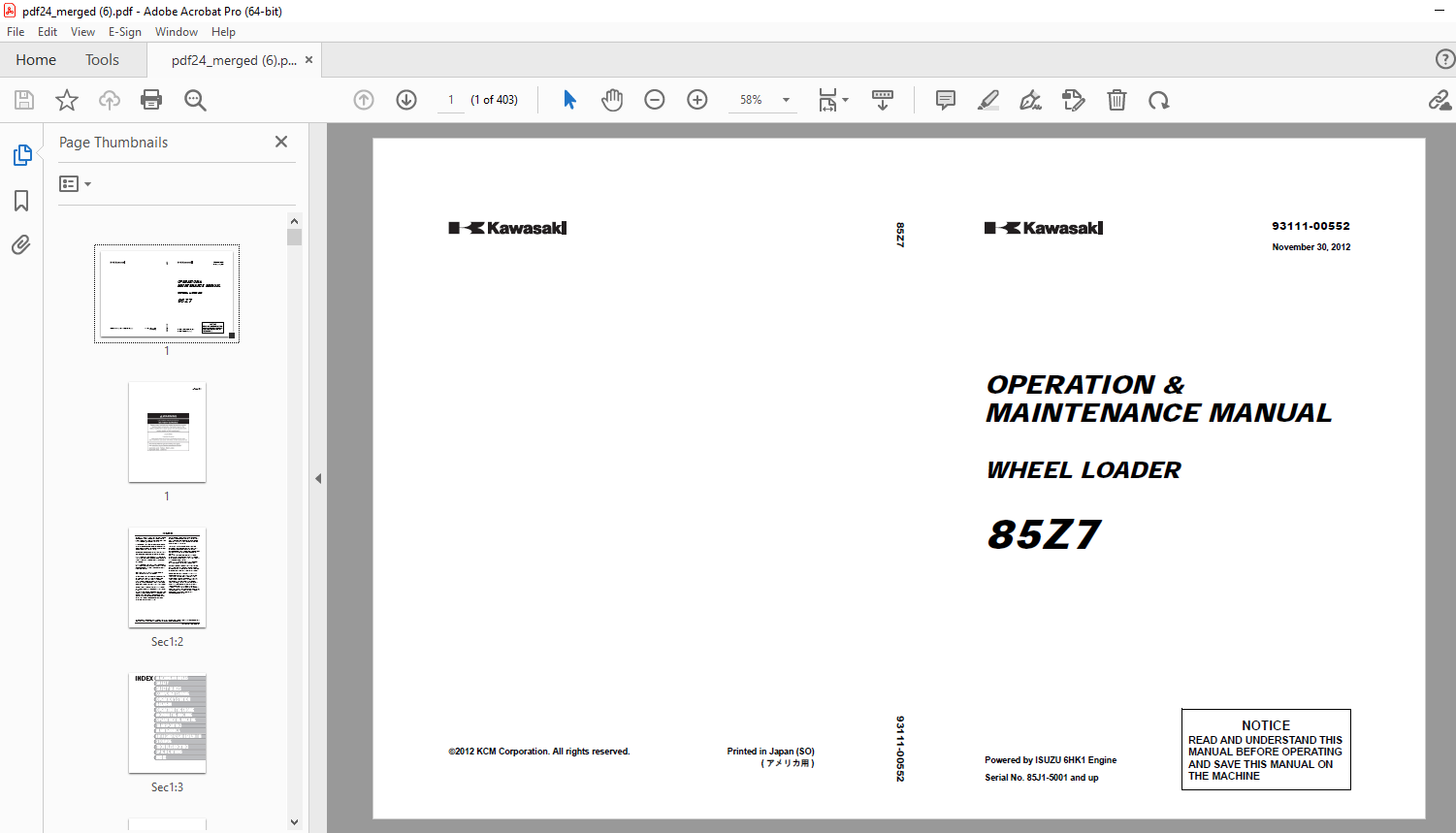Click the Printed in Japan (SO) text
This screenshot has width=1456, height=833.
coord(771,752)
